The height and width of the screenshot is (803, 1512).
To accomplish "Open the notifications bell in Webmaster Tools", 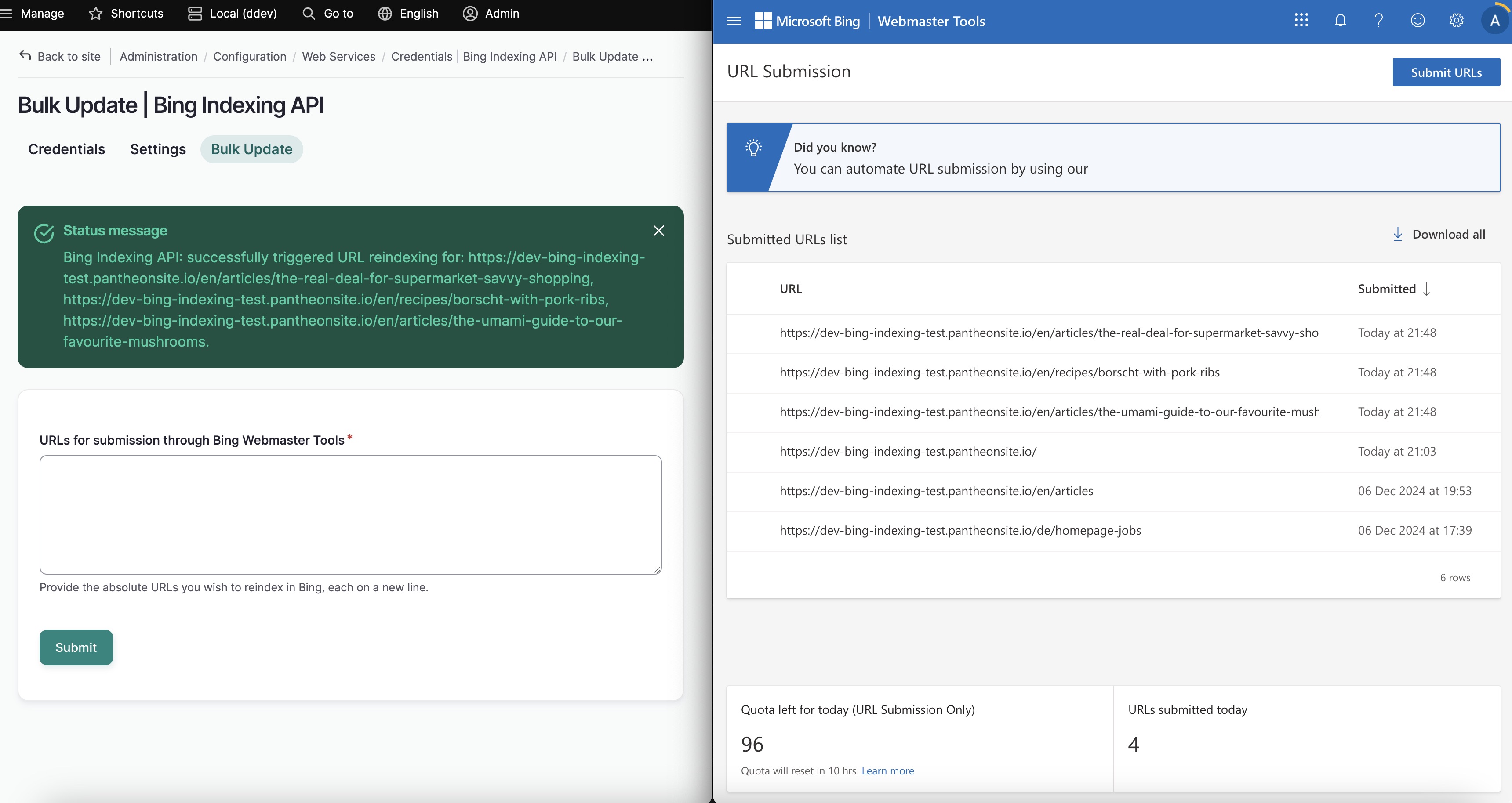I will pyautogui.click(x=1340, y=21).
